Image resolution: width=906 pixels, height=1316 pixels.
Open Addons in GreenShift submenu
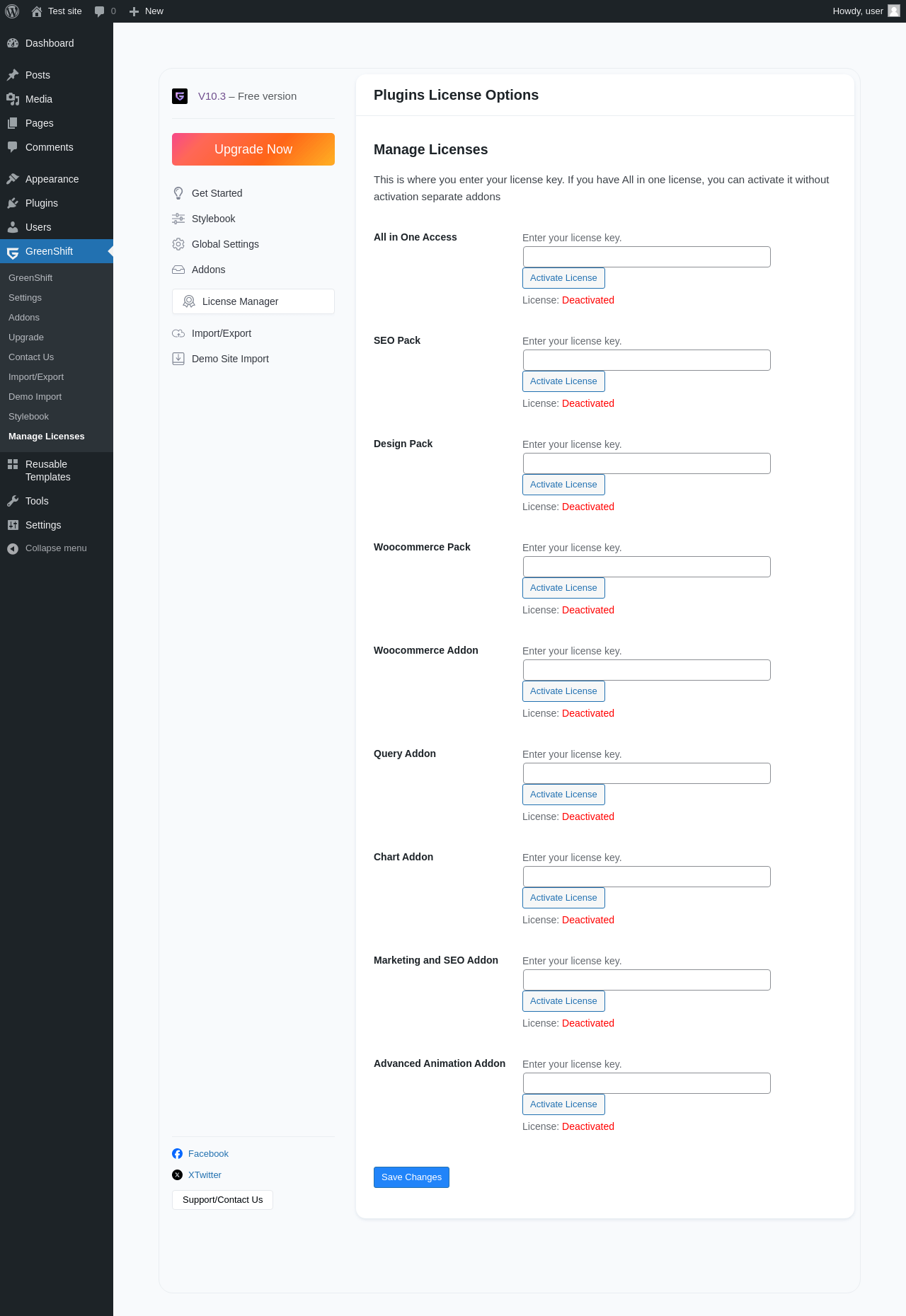tap(24, 318)
